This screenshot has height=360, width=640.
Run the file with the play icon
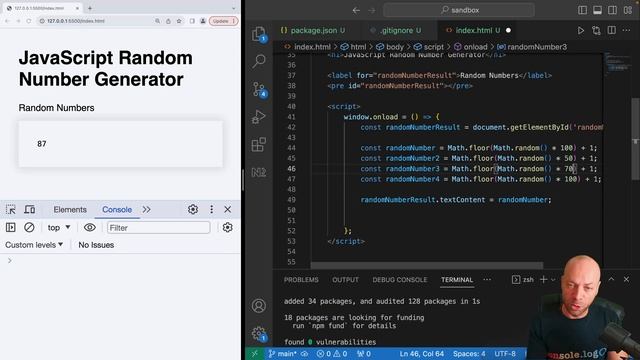580,31
